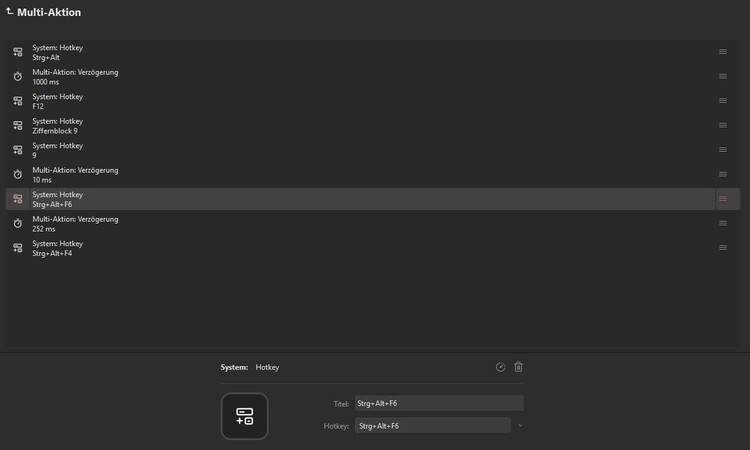Grab the reorder handle of the 9 row
The height and width of the screenshot is (450, 750).
coord(723,150)
